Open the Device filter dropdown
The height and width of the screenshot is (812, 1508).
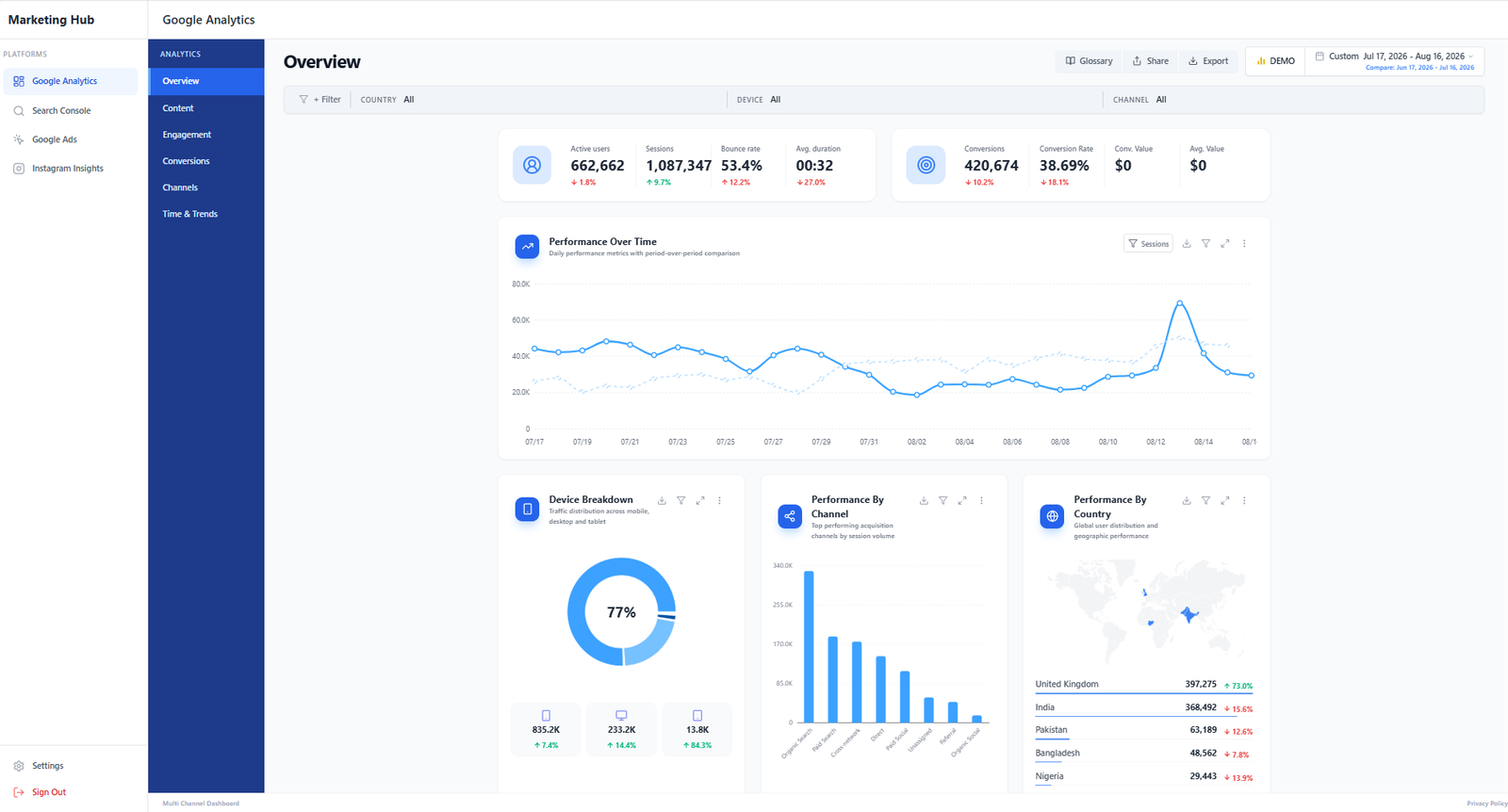pyautogui.click(x=914, y=100)
